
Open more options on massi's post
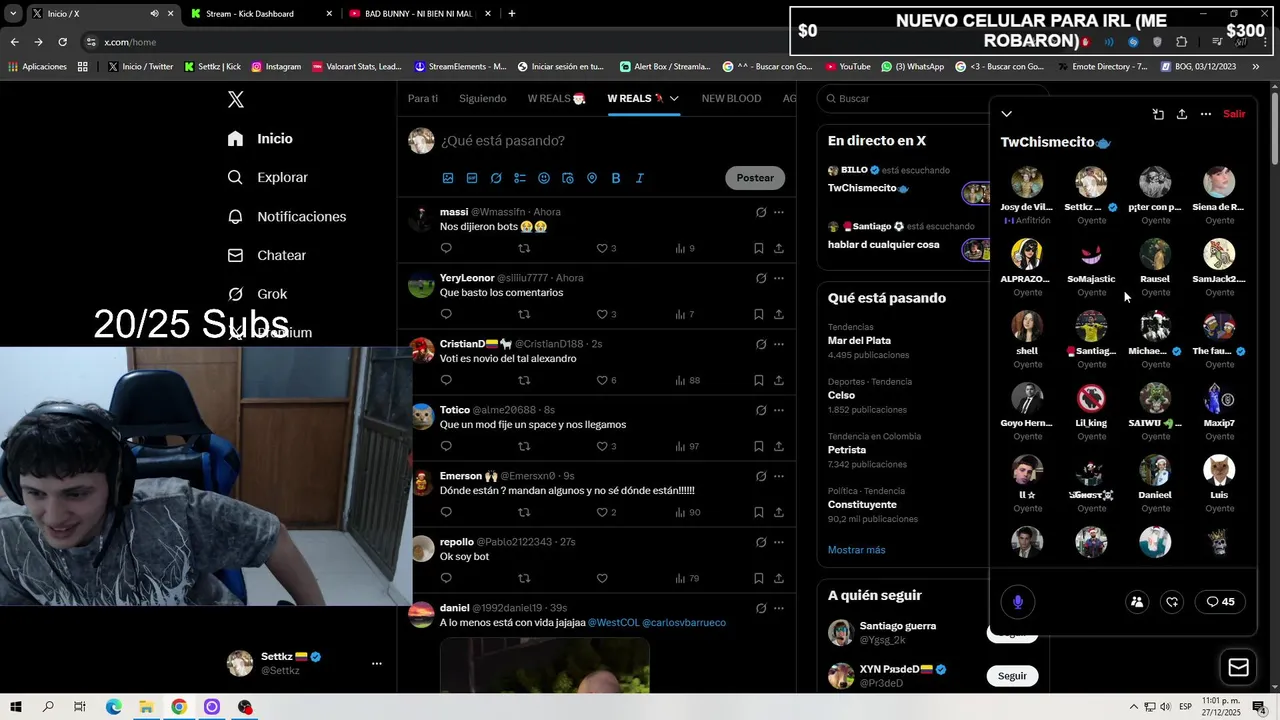tap(779, 212)
